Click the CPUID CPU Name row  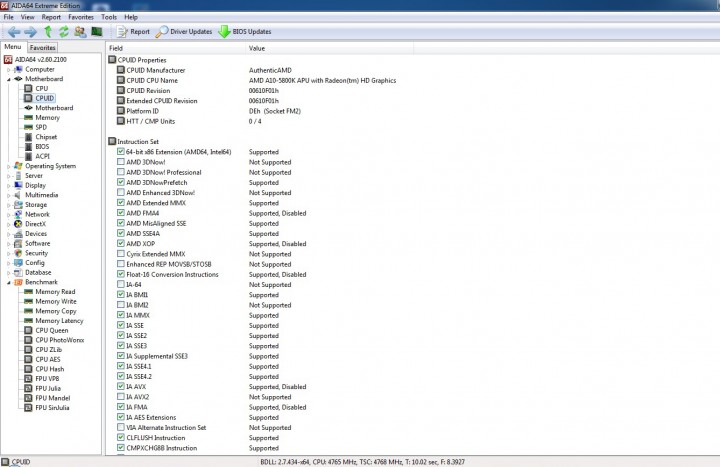(x=256, y=80)
